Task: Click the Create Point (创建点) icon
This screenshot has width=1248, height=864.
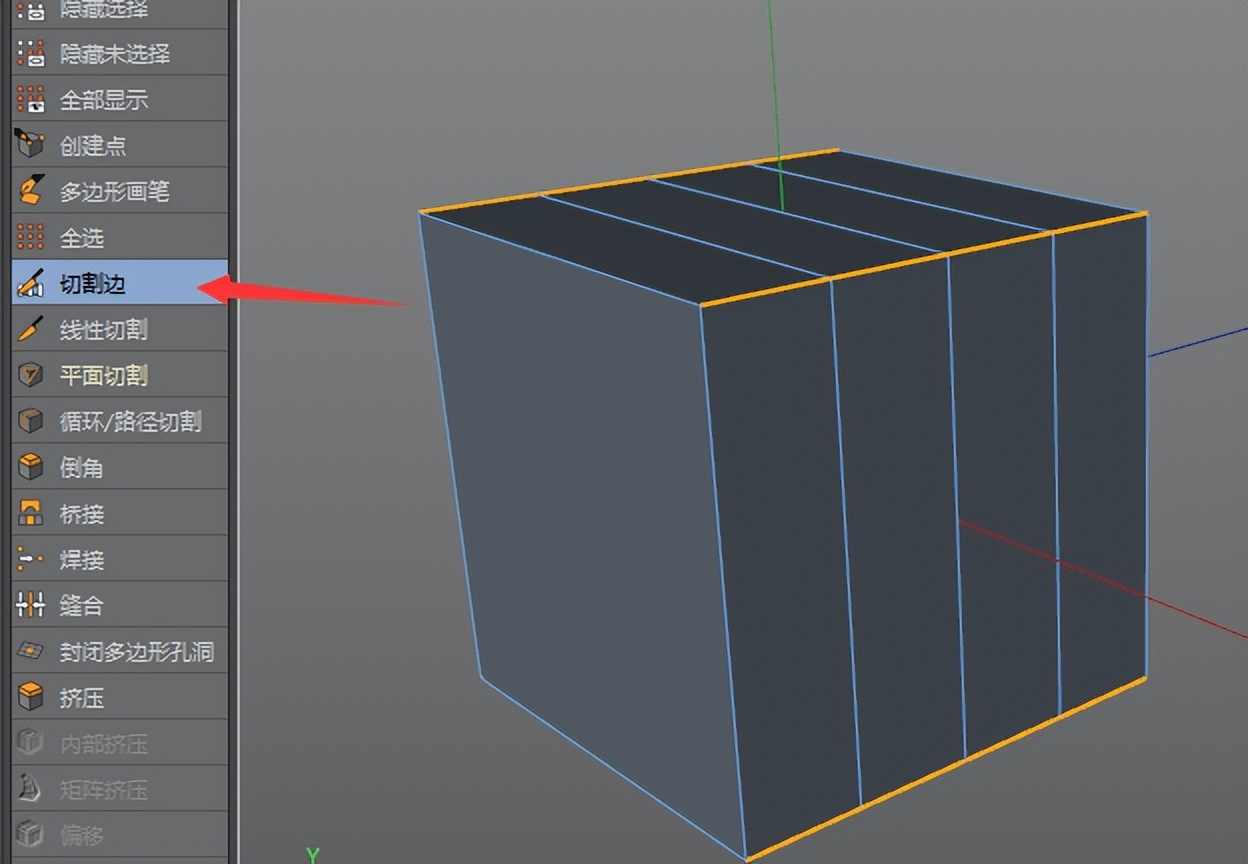Action: pos(30,144)
